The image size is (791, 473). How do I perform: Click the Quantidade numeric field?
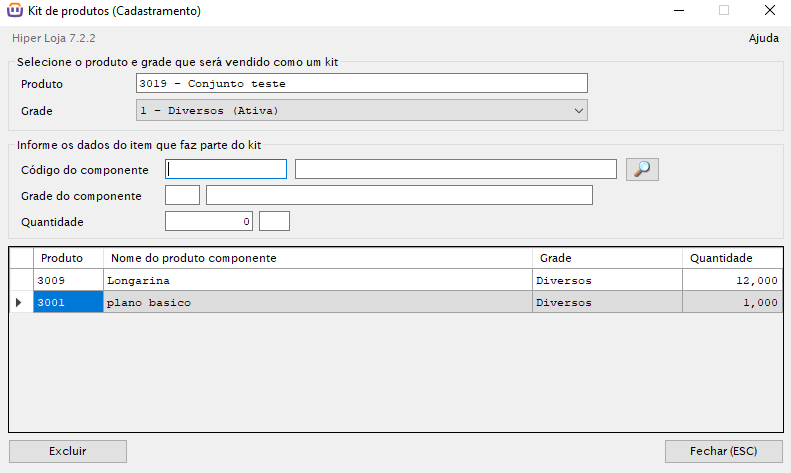point(209,221)
